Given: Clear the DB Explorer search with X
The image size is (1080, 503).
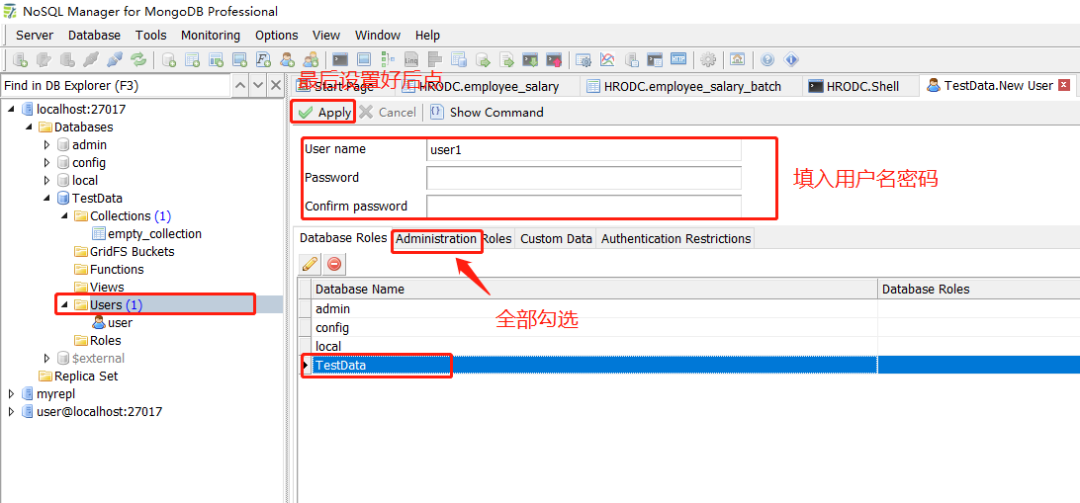Looking at the screenshot, I should 275,85.
